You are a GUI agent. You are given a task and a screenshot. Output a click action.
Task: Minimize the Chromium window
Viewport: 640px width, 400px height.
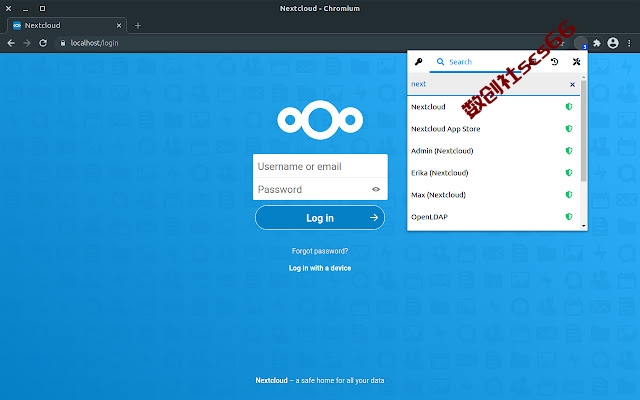point(25,8)
